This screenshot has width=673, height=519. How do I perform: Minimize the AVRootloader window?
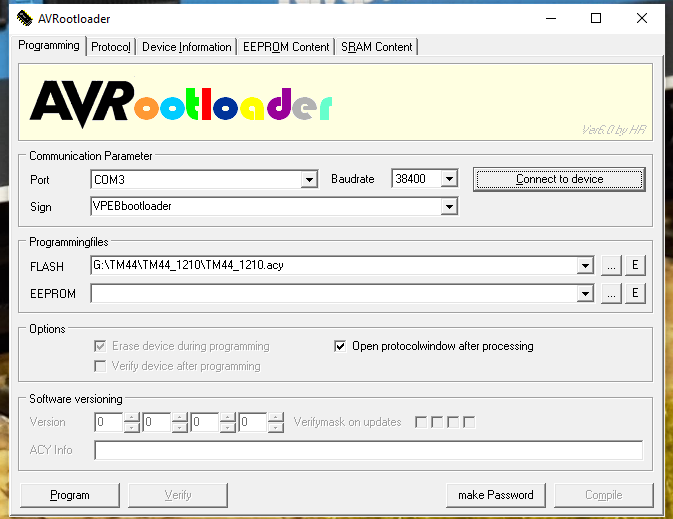(550, 18)
